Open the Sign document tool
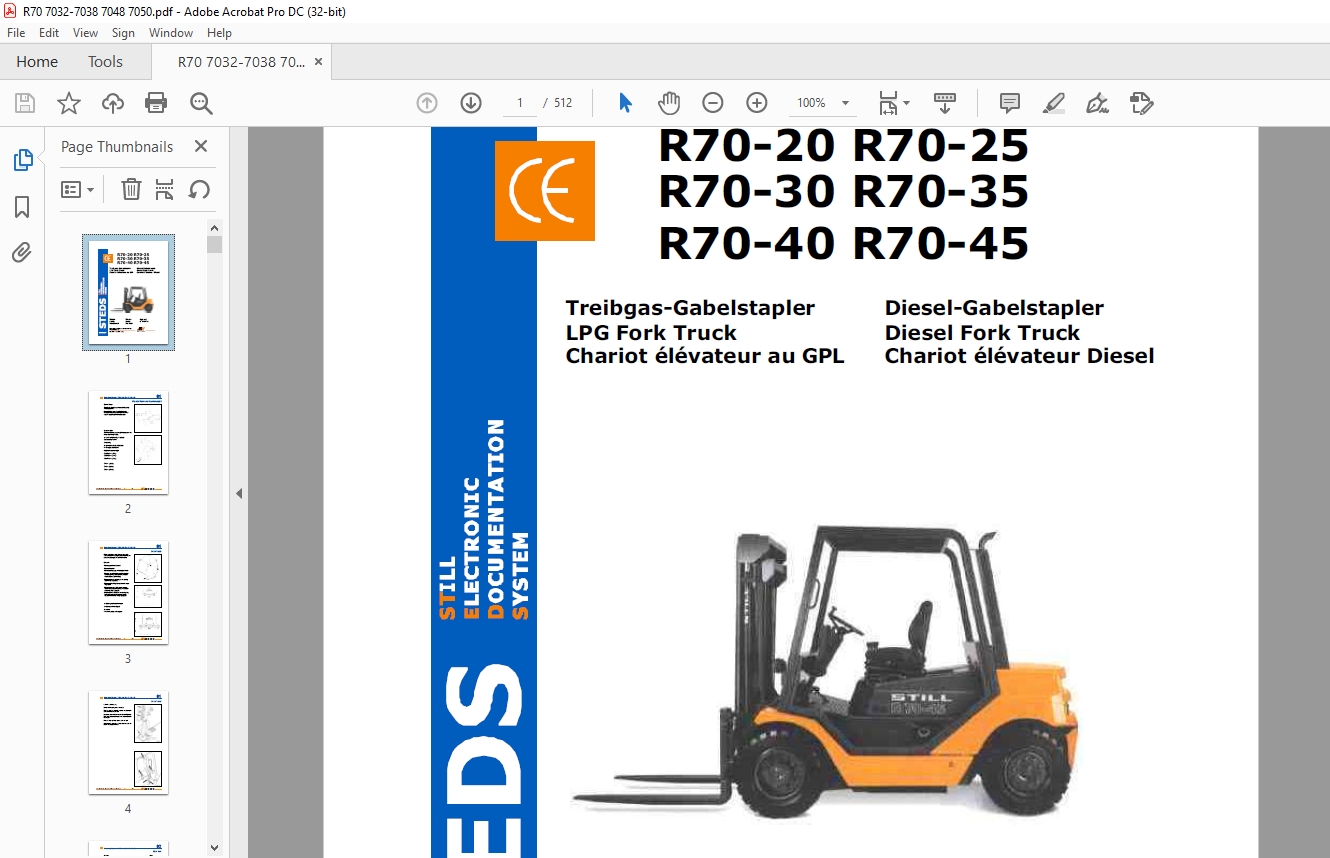This screenshot has height=858, width=1330. pyautogui.click(x=1098, y=103)
